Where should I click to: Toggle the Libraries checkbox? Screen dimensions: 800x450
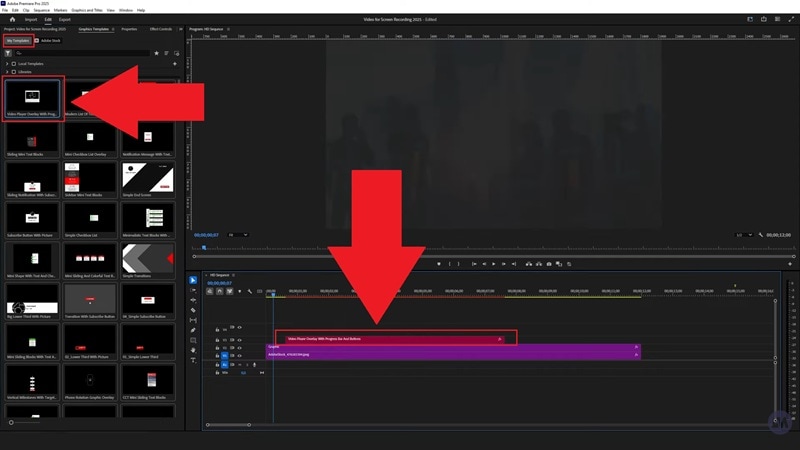14,72
